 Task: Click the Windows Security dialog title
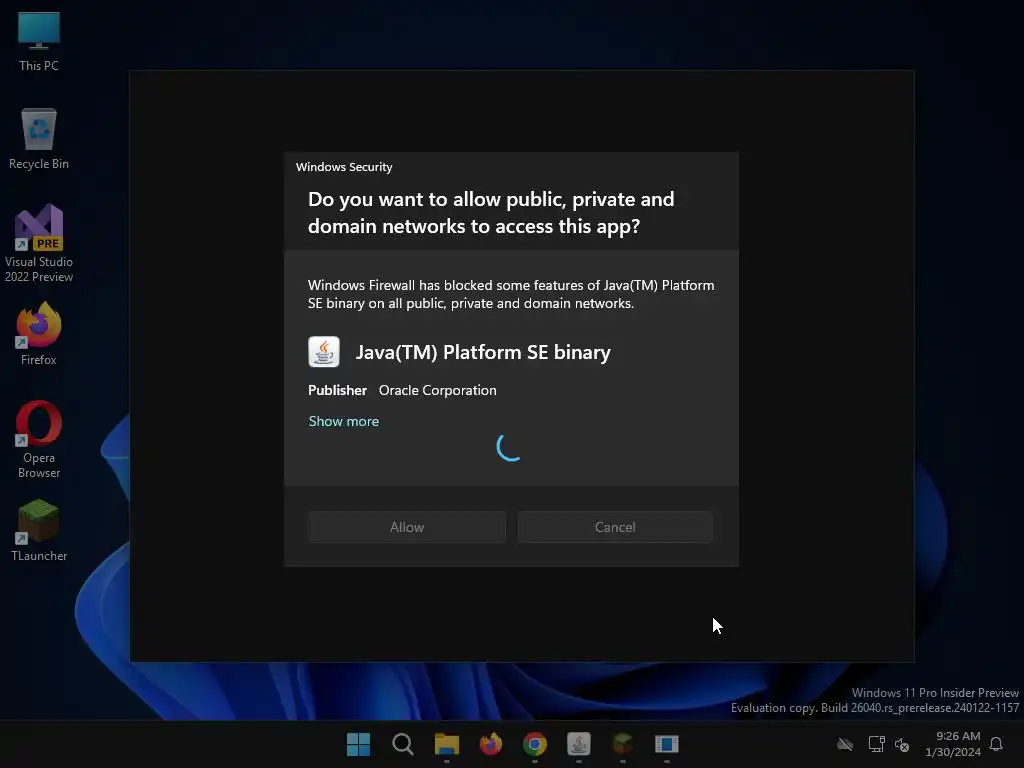click(x=344, y=167)
